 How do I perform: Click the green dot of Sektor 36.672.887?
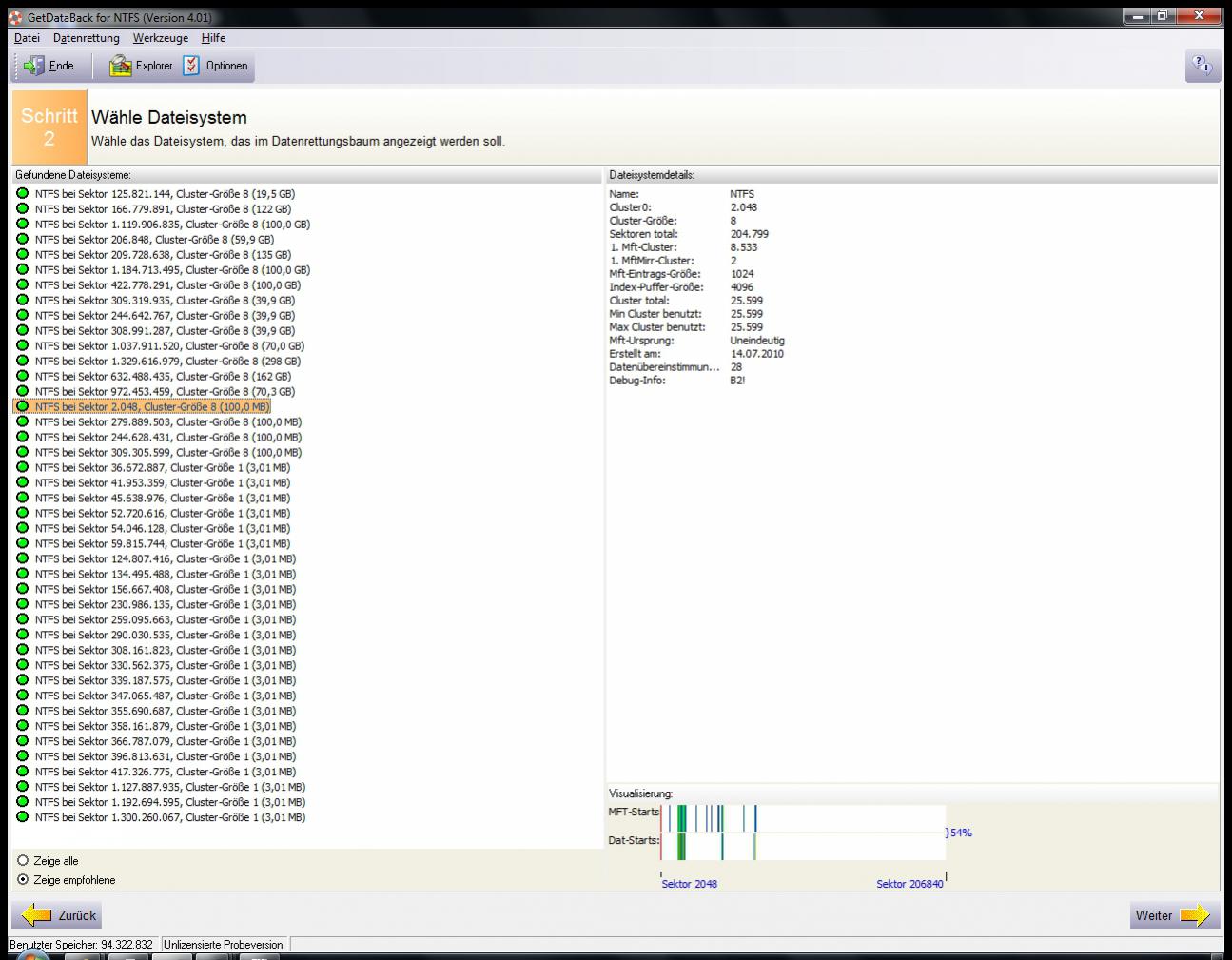(23, 468)
